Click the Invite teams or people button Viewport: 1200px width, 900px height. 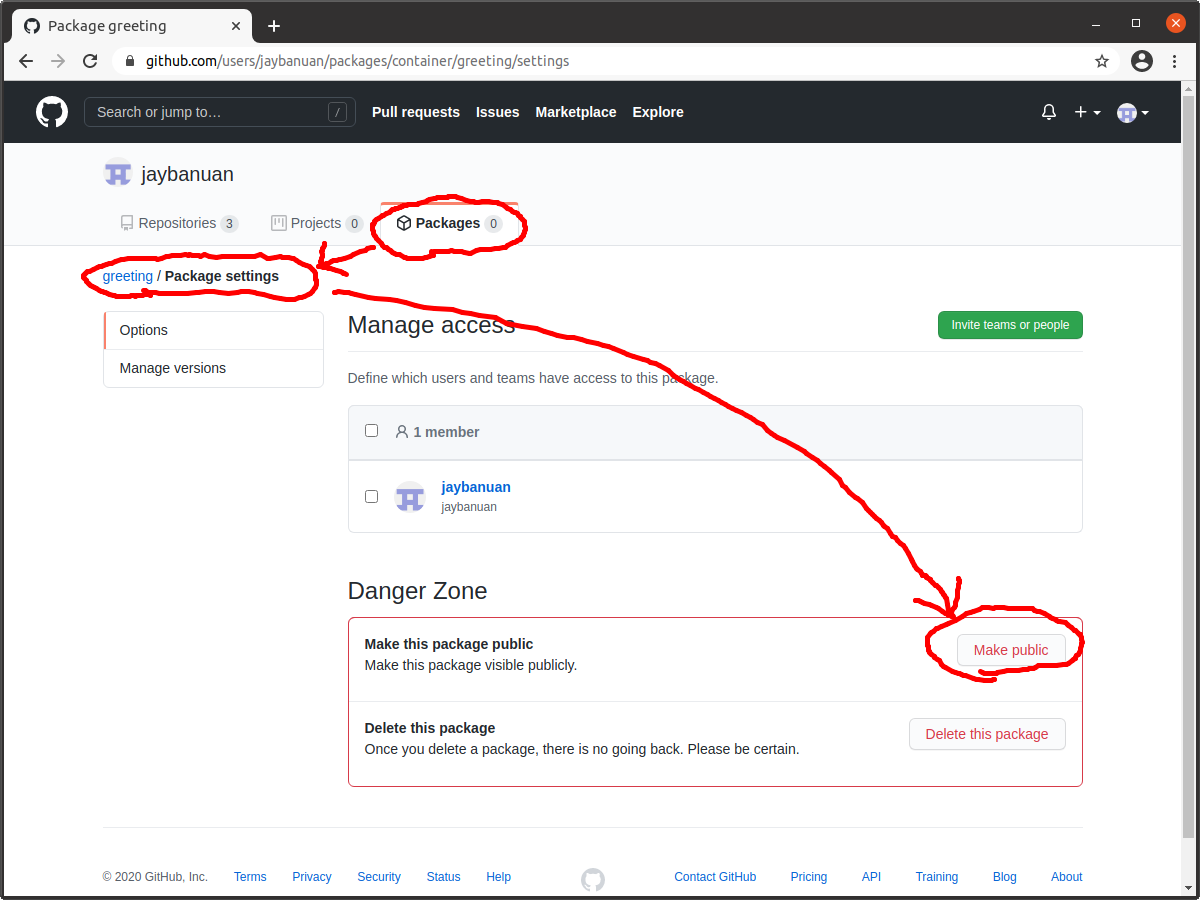click(1010, 325)
